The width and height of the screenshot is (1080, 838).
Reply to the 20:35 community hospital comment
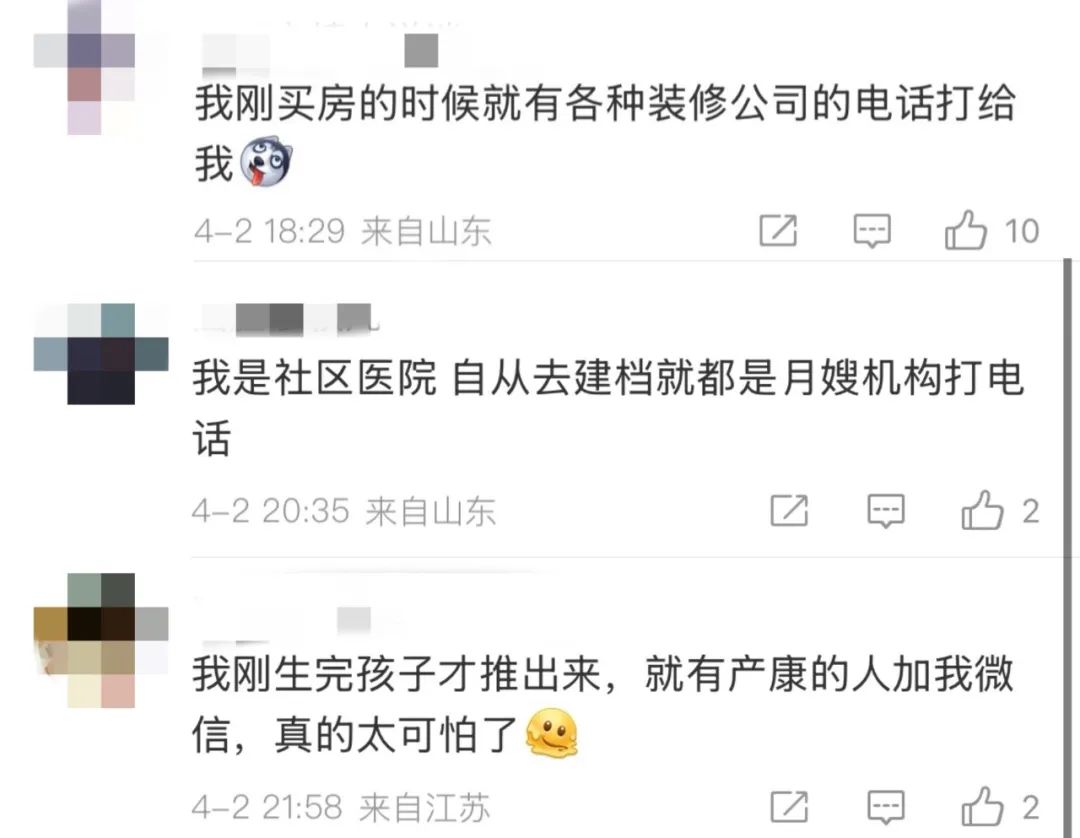(x=885, y=511)
